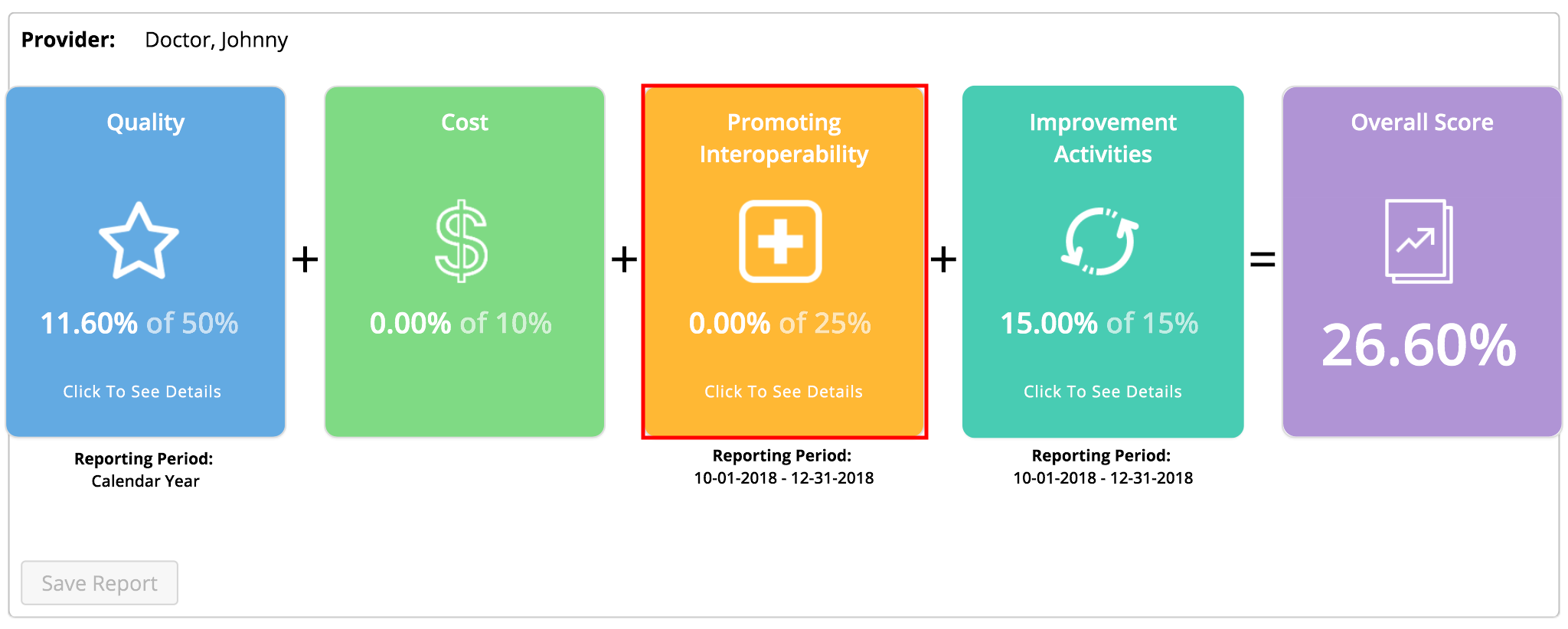Viewport: 1568px width, 629px height.
Task: Open Quality card's Click To See Details
Action: tap(142, 392)
